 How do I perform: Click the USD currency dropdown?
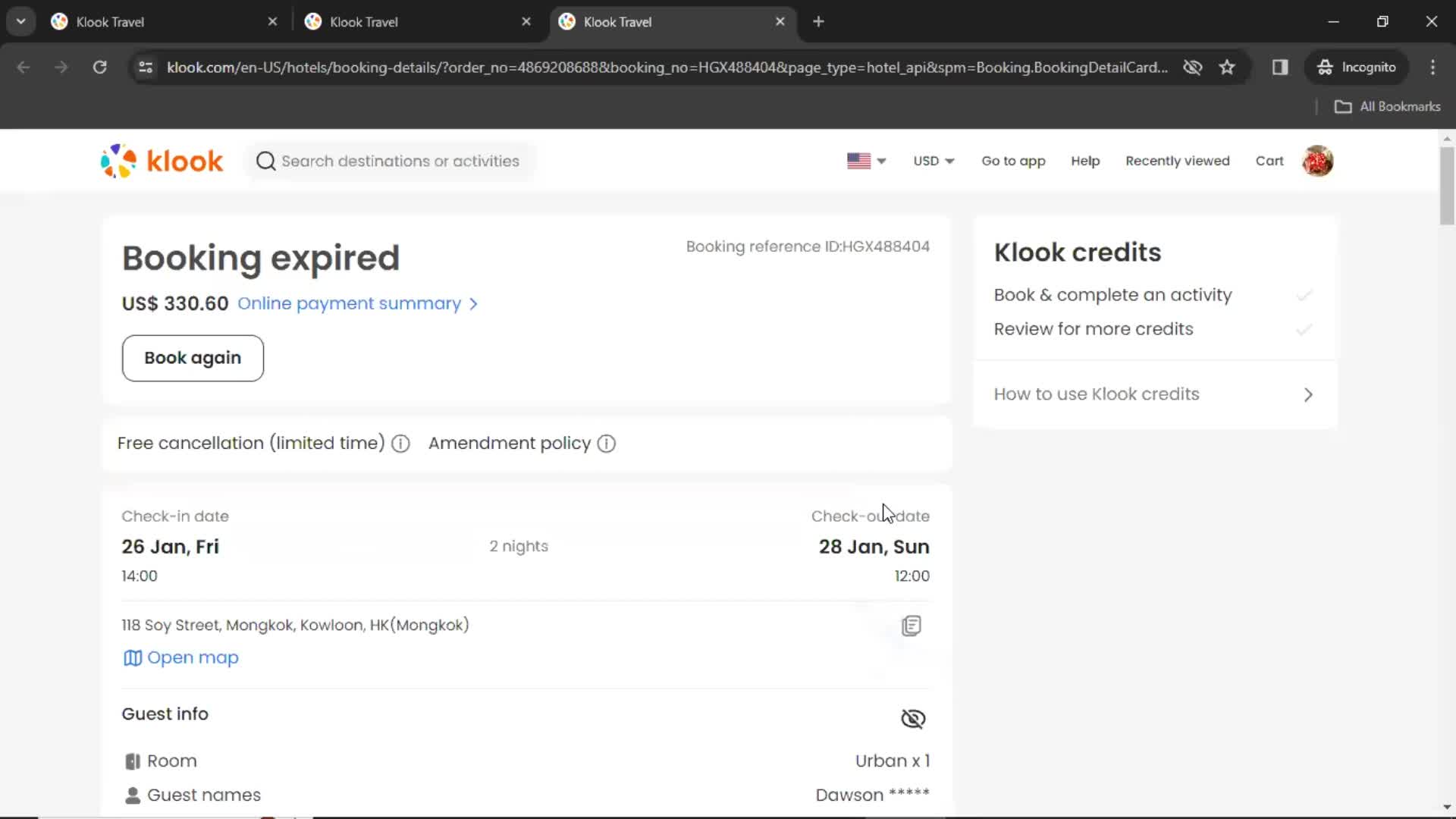point(933,161)
